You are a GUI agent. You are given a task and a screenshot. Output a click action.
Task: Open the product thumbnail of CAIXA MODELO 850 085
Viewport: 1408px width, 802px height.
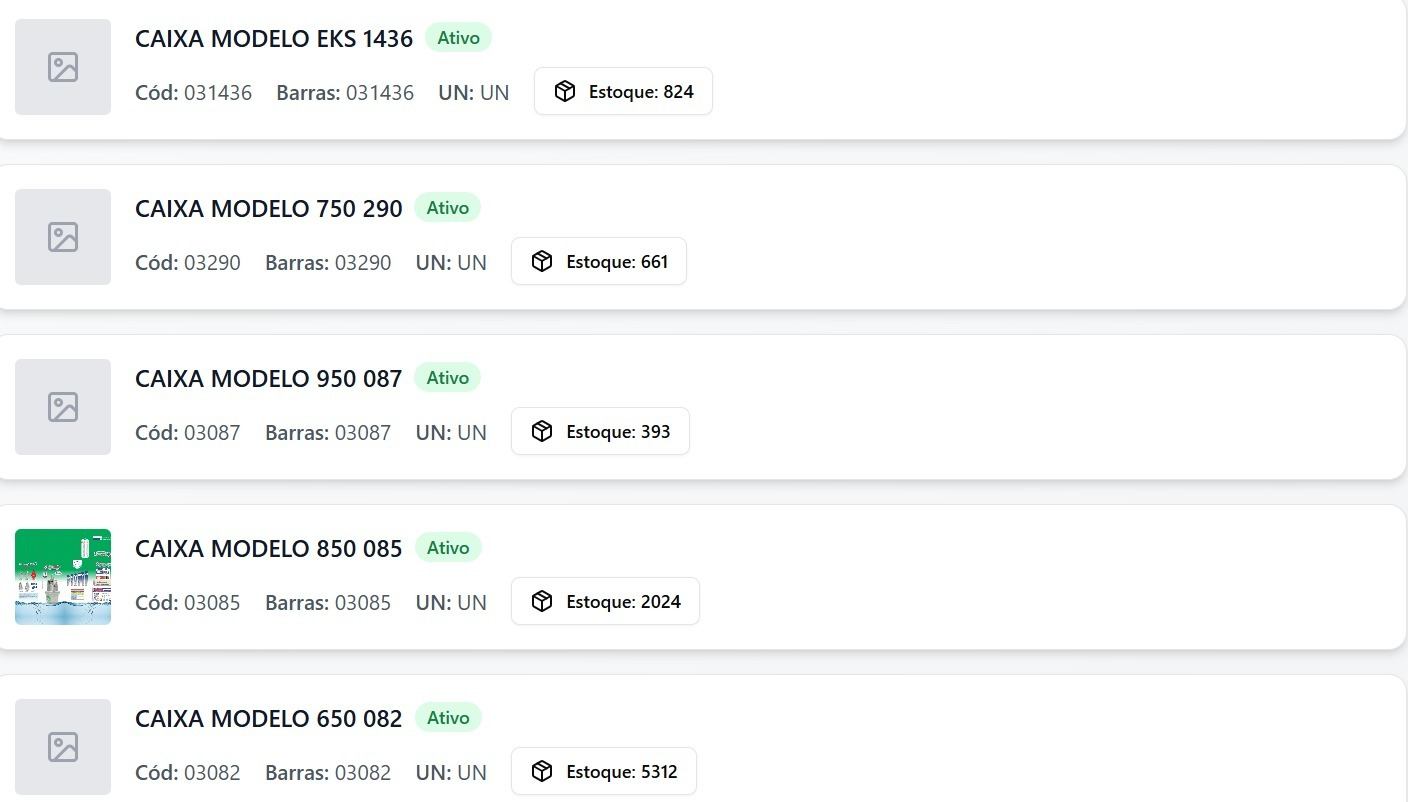(x=63, y=577)
